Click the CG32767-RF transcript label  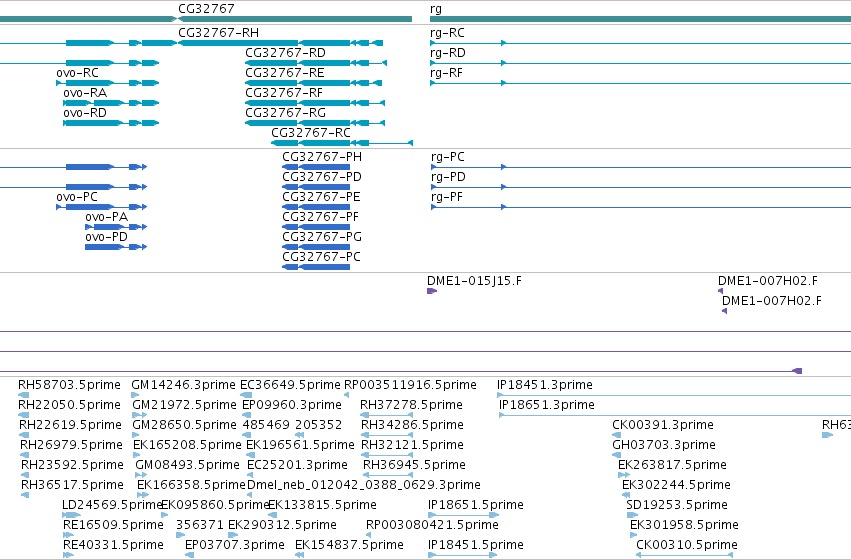click(x=284, y=93)
